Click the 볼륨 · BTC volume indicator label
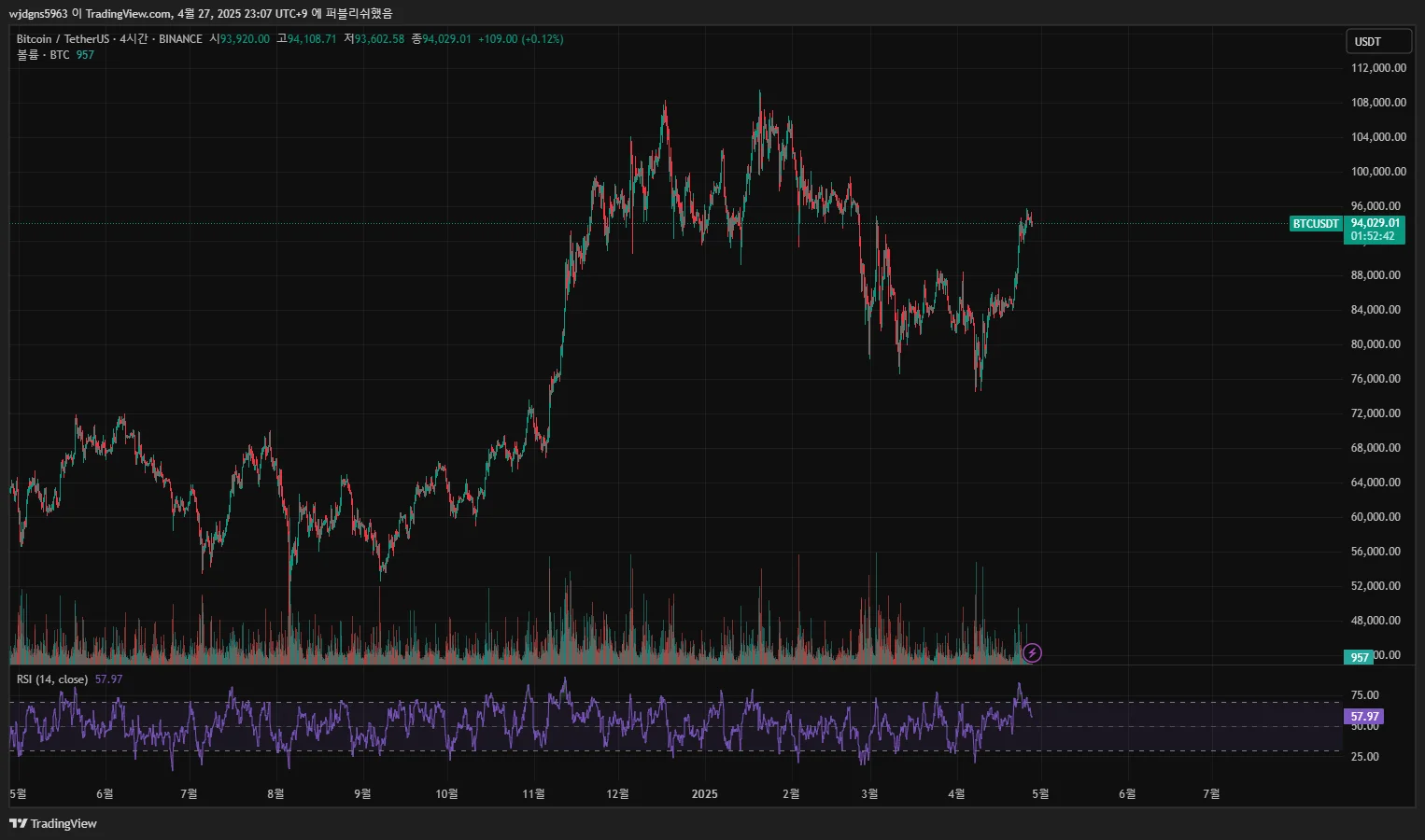Image resolution: width=1425 pixels, height=840 pixels. (x=43, y=55)
